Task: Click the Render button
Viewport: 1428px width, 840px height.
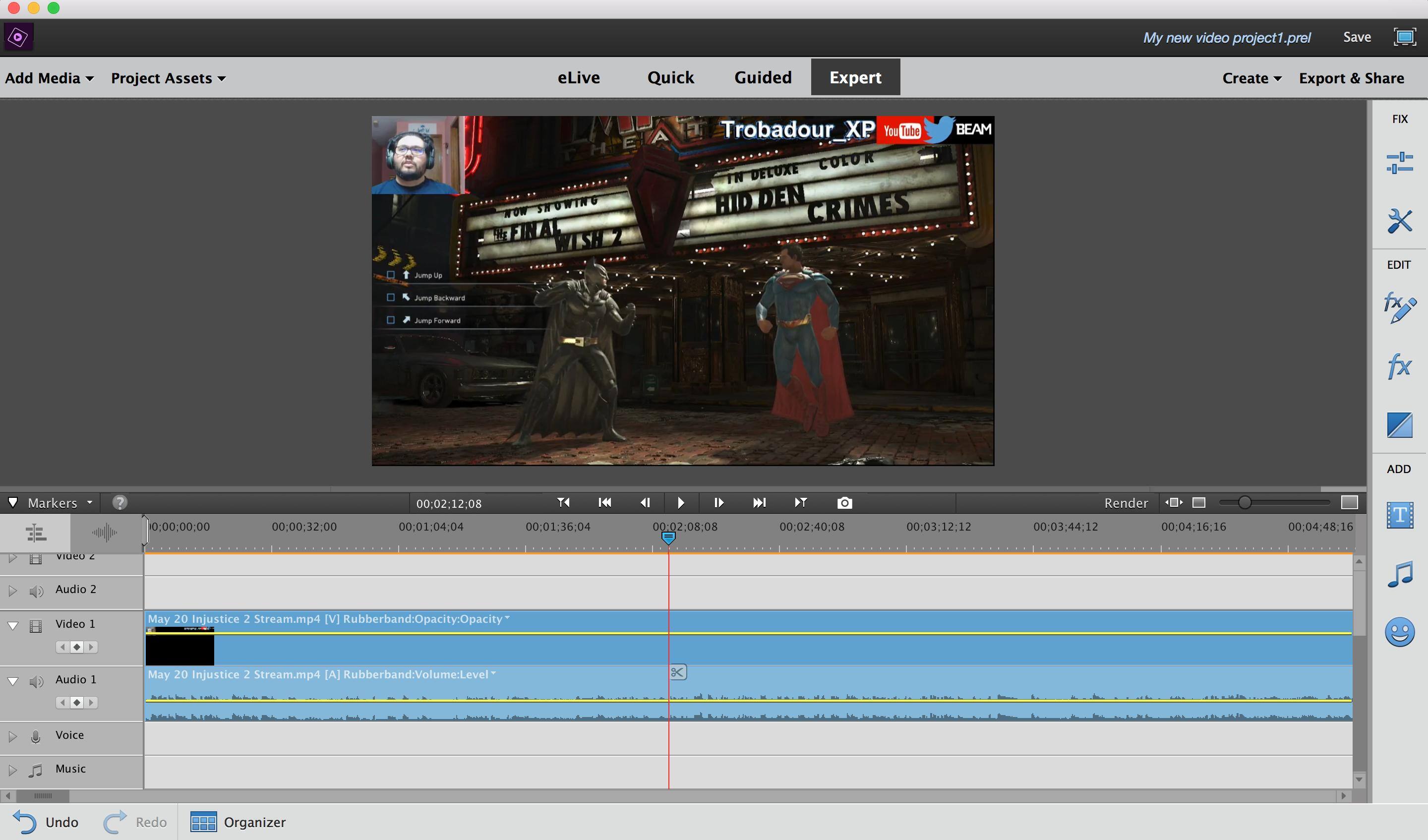Action: pyautogui.click(x=1126, y=503)
